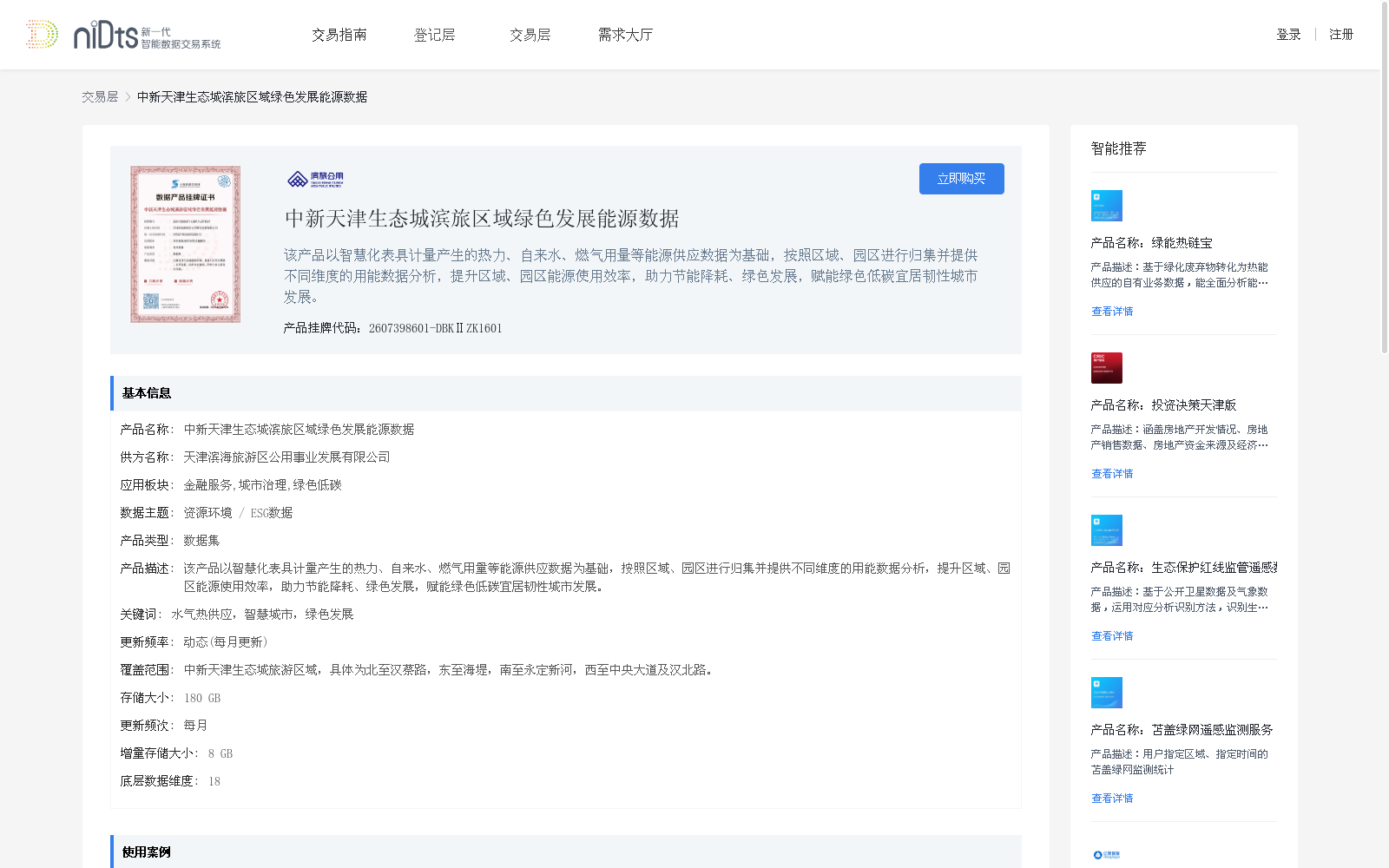Click product name 投资决策天津版

tap(1194, 405)
